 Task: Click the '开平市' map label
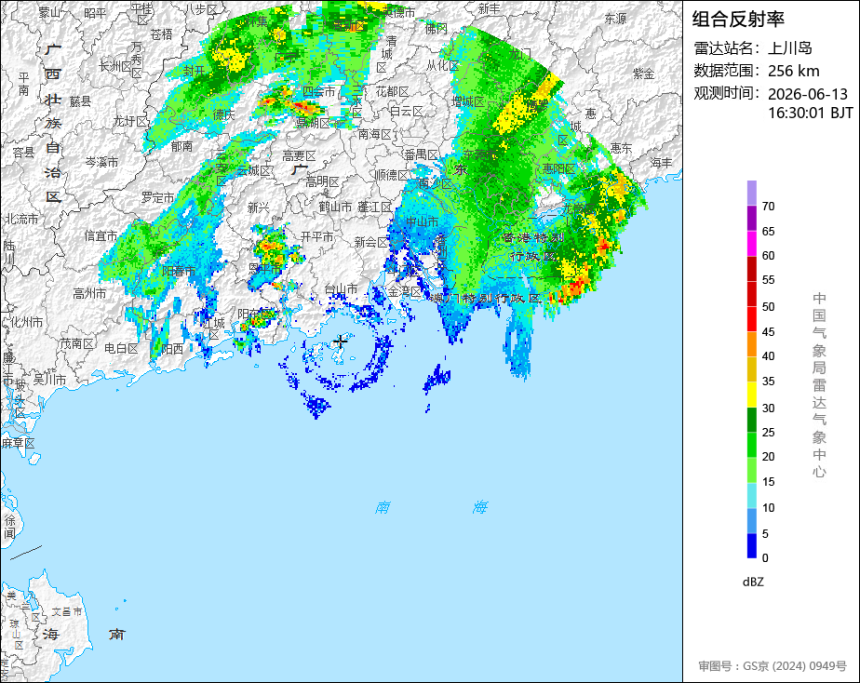click(317, 236)
